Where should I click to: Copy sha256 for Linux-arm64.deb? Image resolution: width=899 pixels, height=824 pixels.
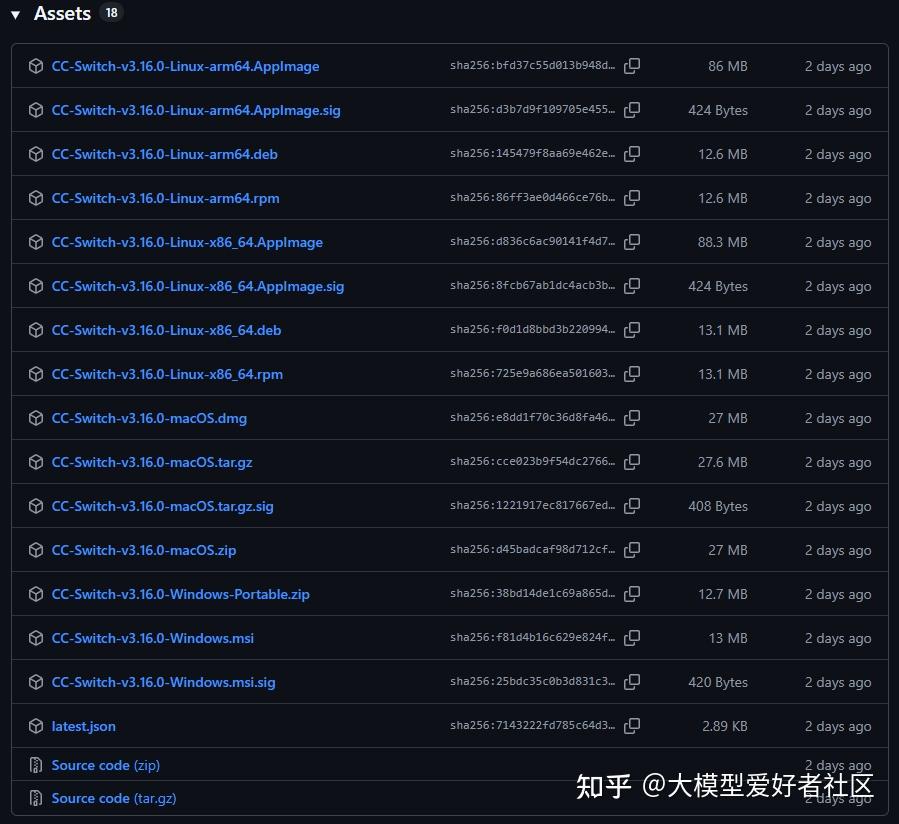(x=632, y=154)
